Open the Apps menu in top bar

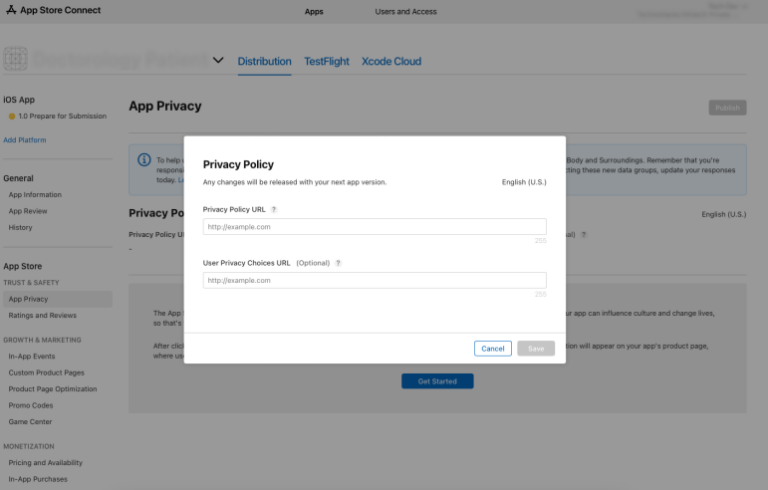314,12
